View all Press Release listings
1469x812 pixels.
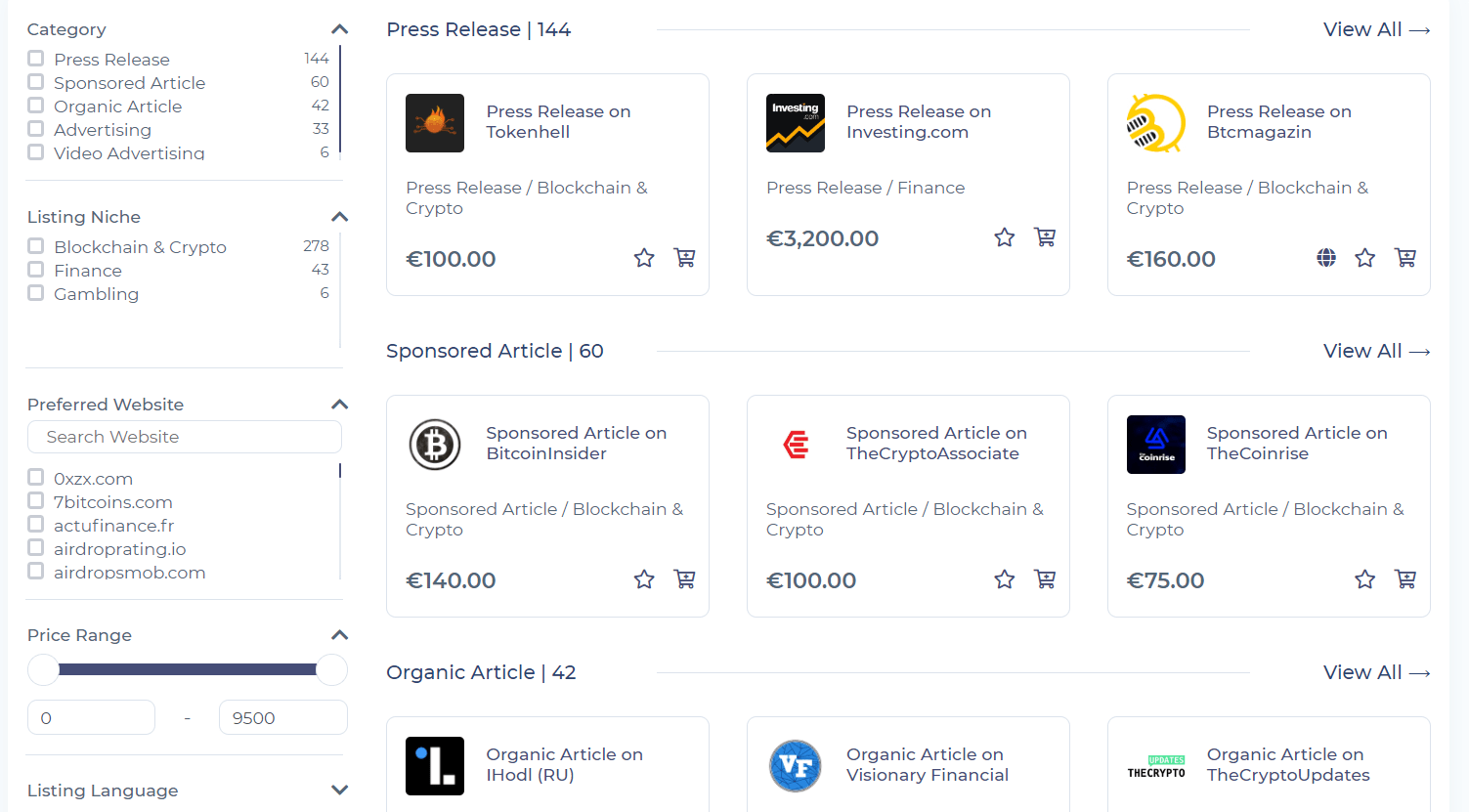pyautogui.click(x=1376, y=29)
